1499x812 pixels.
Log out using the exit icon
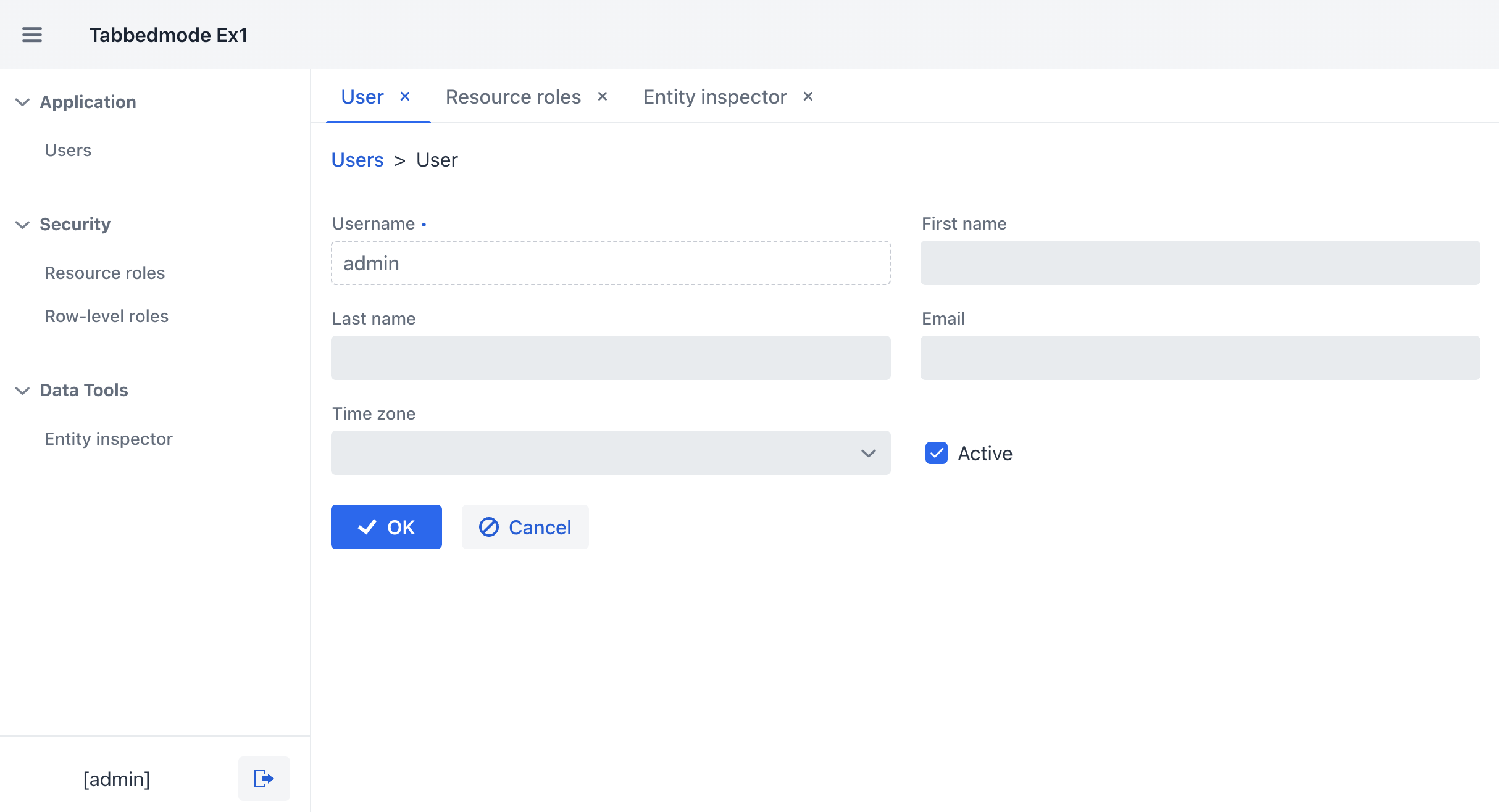click(x=264, y=778)
